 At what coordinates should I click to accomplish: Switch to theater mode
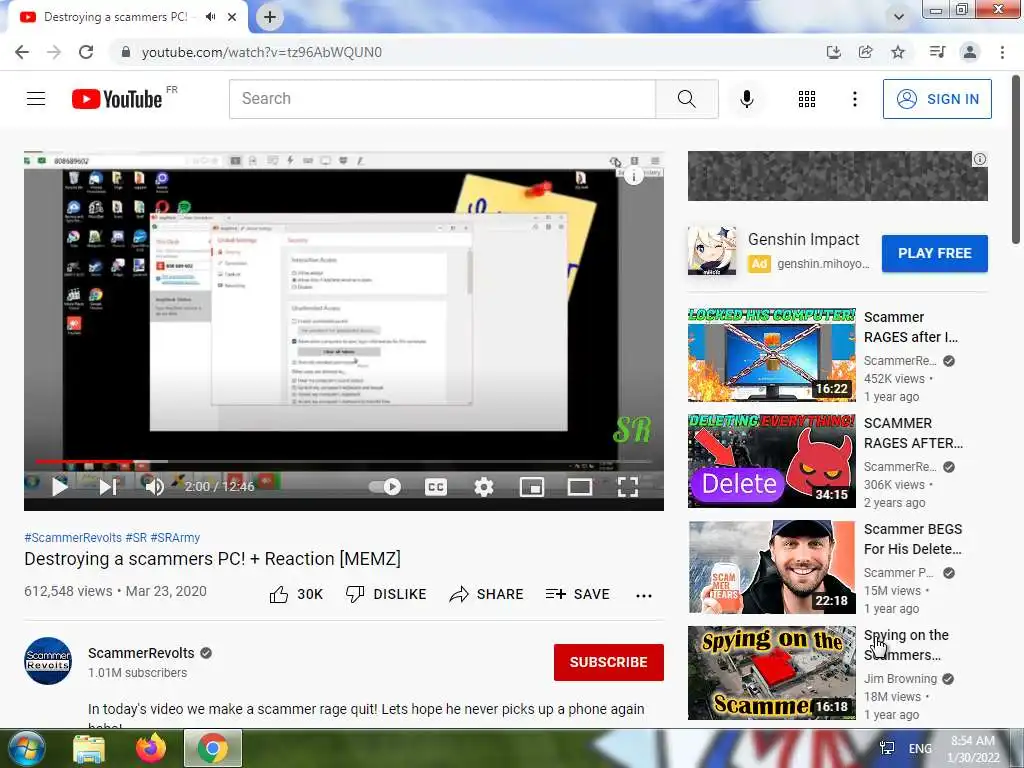pyautogui.click(x=580, y=487)
